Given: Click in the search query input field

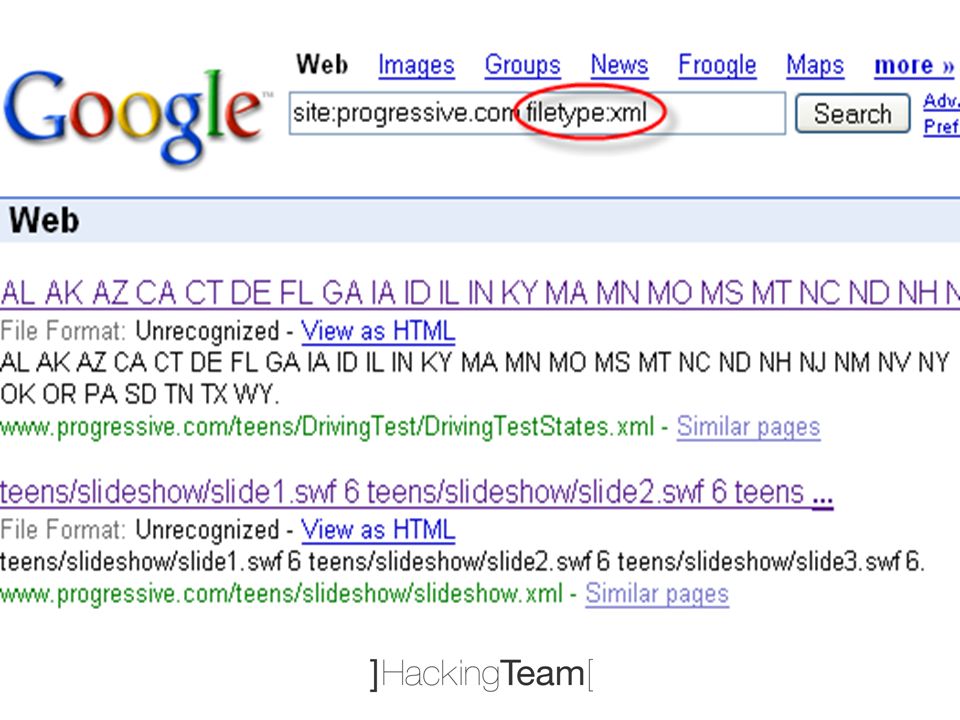Looking at the screenshot, I should pyautogui.click(x=537, y=113).
